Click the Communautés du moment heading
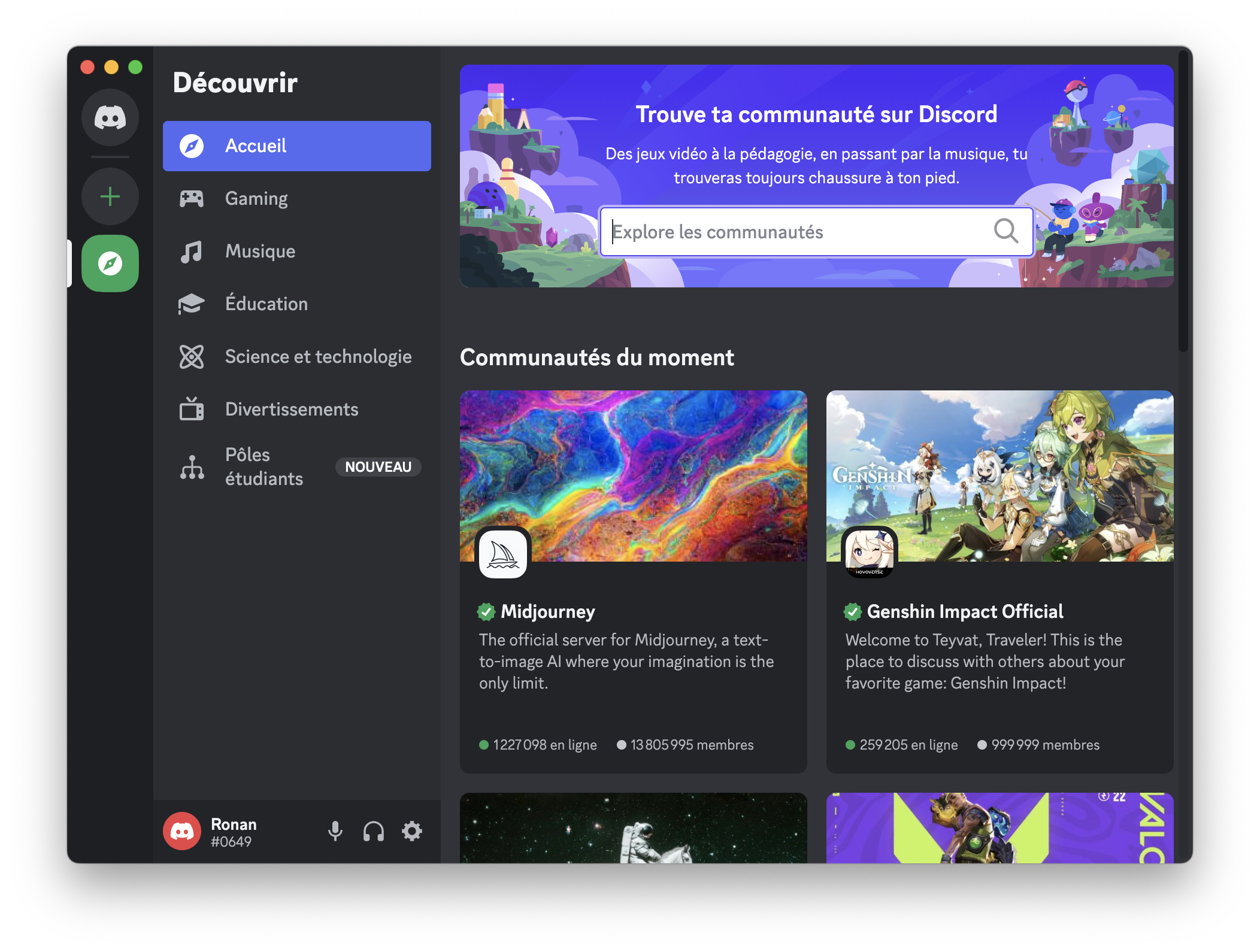Viewport: 1260px width, 952px height. coord(597,357)
